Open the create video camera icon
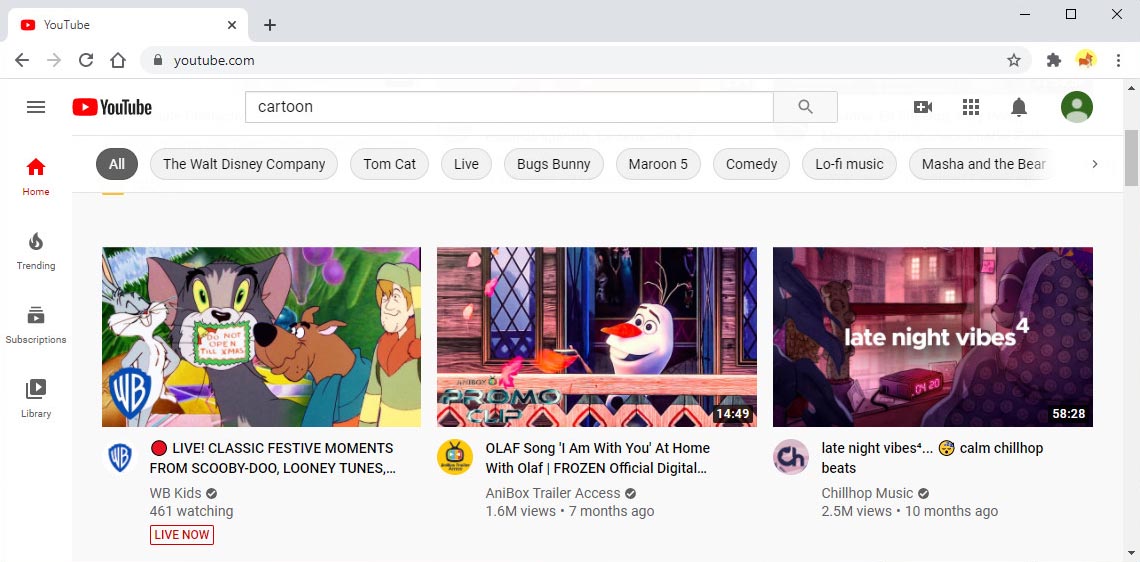Image resolution: width=1140 pixels, height=562 pixels. click(x=923, y=107)
